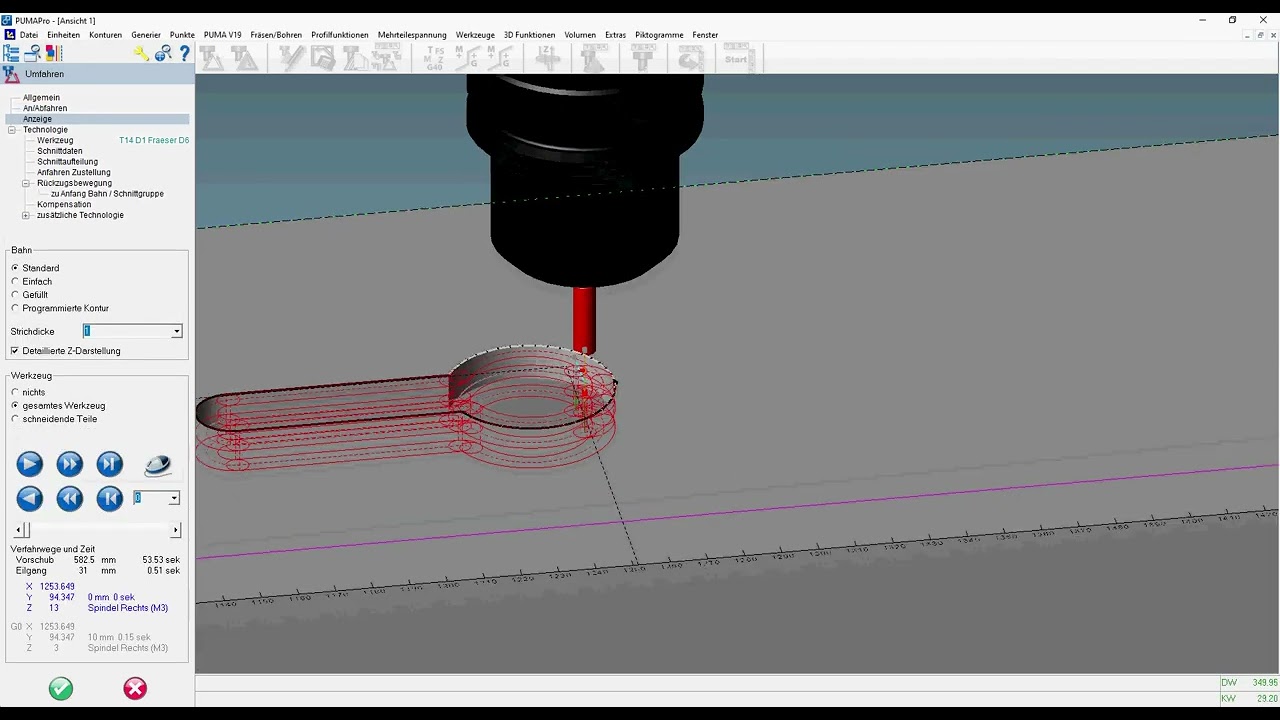Image resolution: width=1280 pixels, height=720 pixels.
Task: Open the Datei menu
Action: [29, 35]
